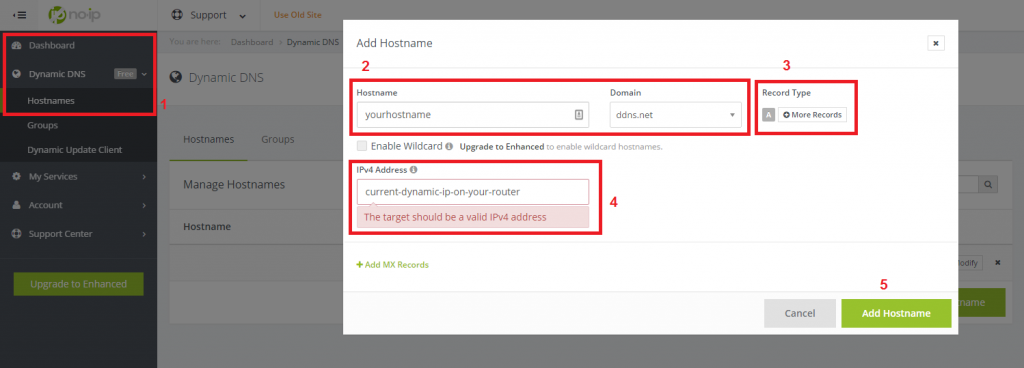This screenshot has height=368, width=1024.
Task: Click the info icon beside Enable Wildcard
Action: (449, 147)
